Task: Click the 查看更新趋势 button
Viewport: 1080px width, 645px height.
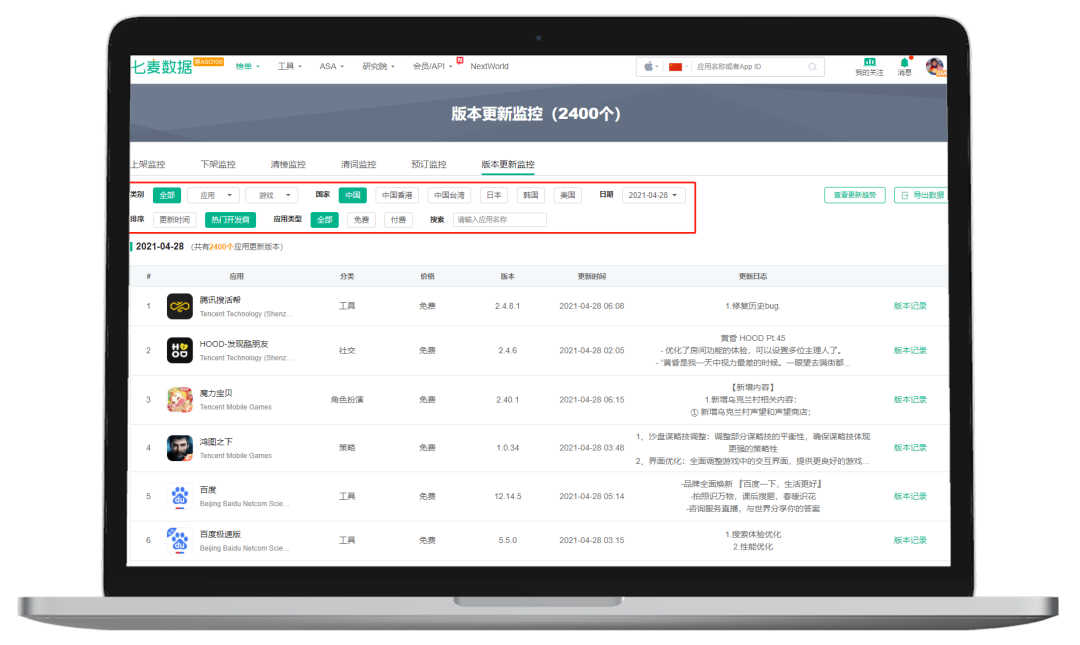Action: pyautogui.click(x=855, y=196)
